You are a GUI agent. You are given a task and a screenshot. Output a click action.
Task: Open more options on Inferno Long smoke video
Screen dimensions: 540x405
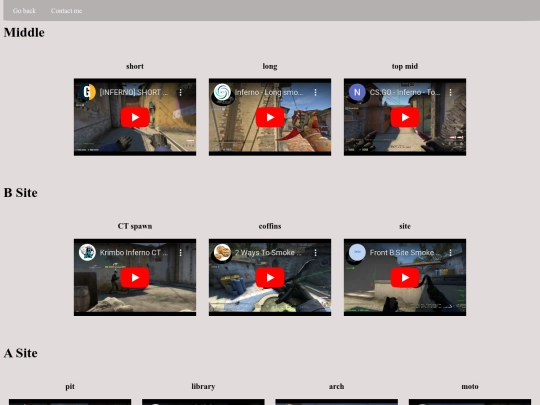click(x=315, y=92)
